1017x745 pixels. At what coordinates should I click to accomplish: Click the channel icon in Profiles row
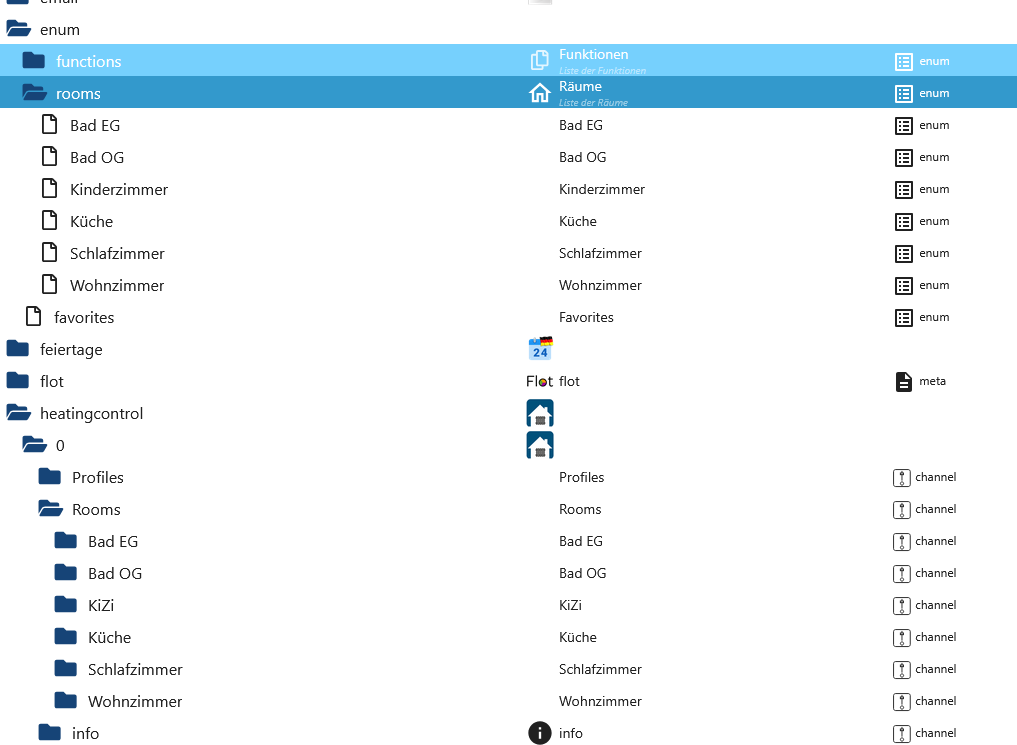click(x=902, y=478)
